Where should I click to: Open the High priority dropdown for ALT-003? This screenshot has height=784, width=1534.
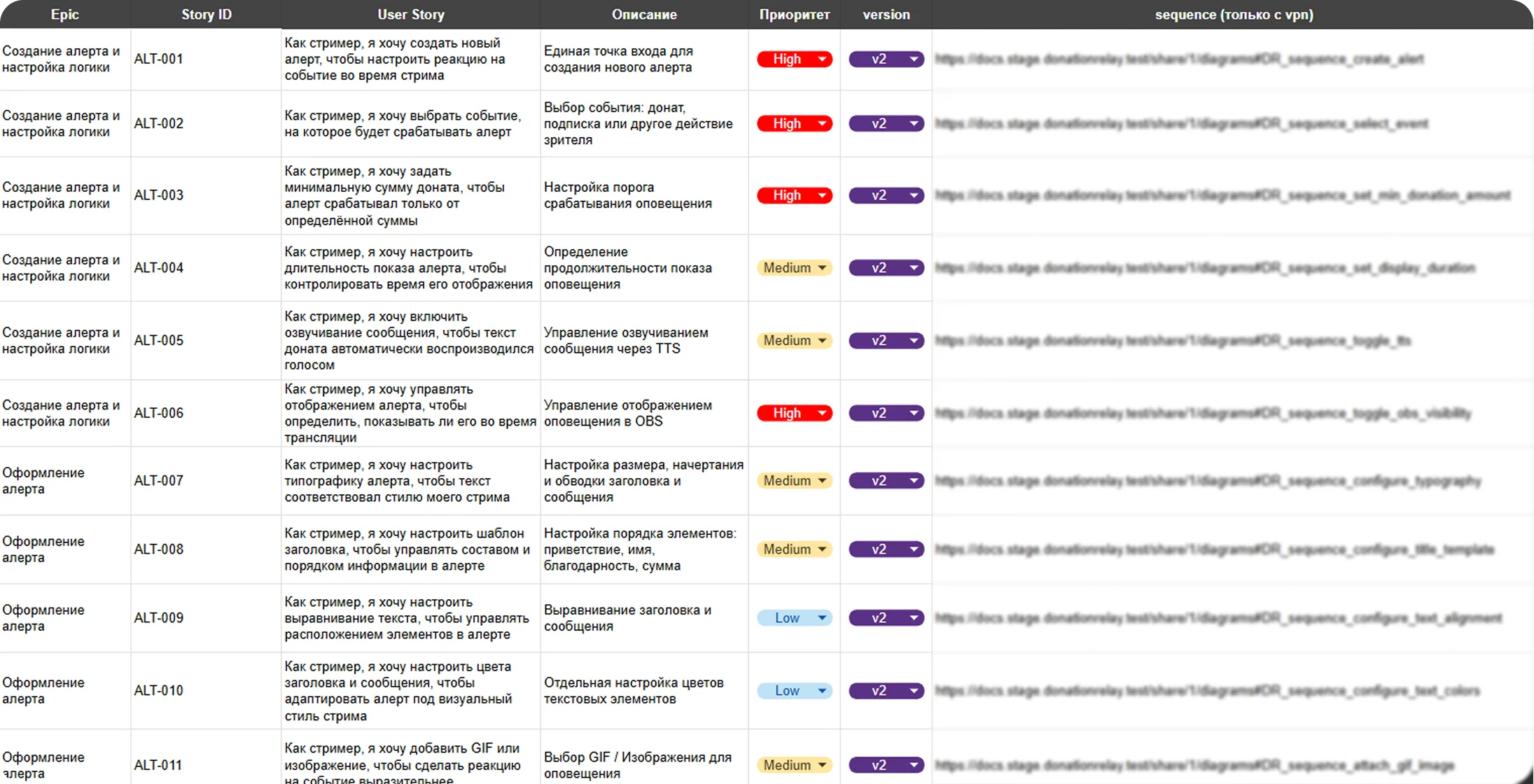click(x=795, y=195)
